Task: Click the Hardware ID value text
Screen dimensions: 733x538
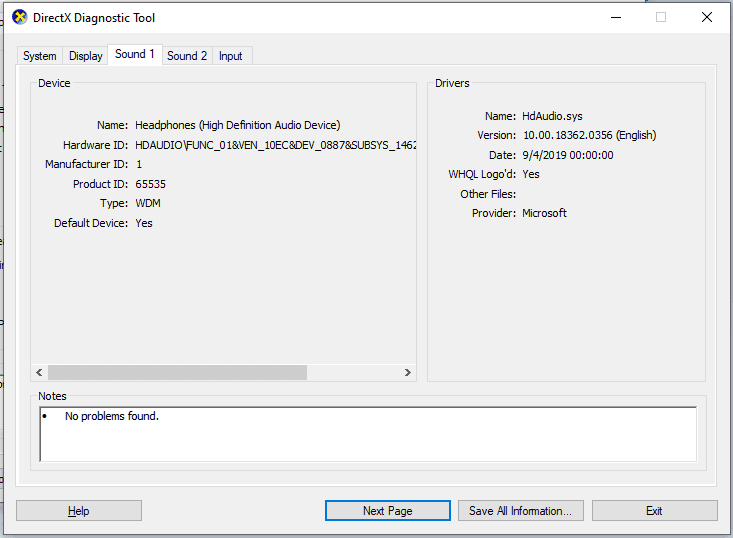Action: [275, 145]
